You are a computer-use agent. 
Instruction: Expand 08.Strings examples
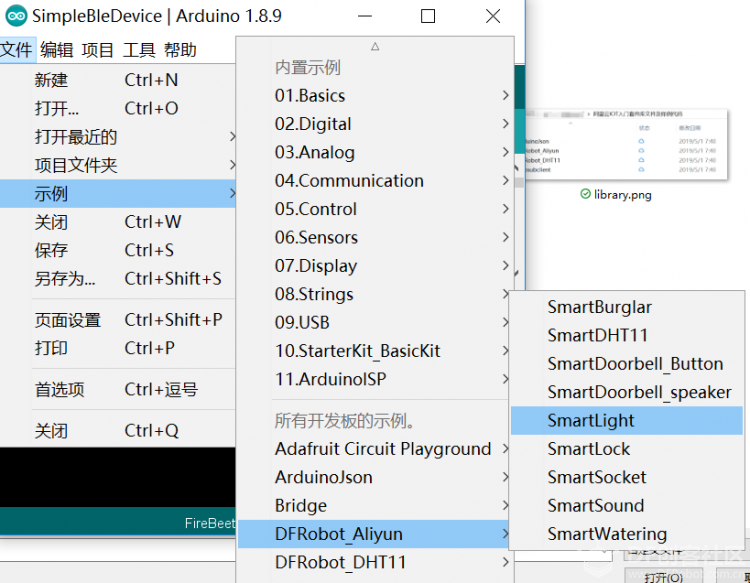coord(375,294)
